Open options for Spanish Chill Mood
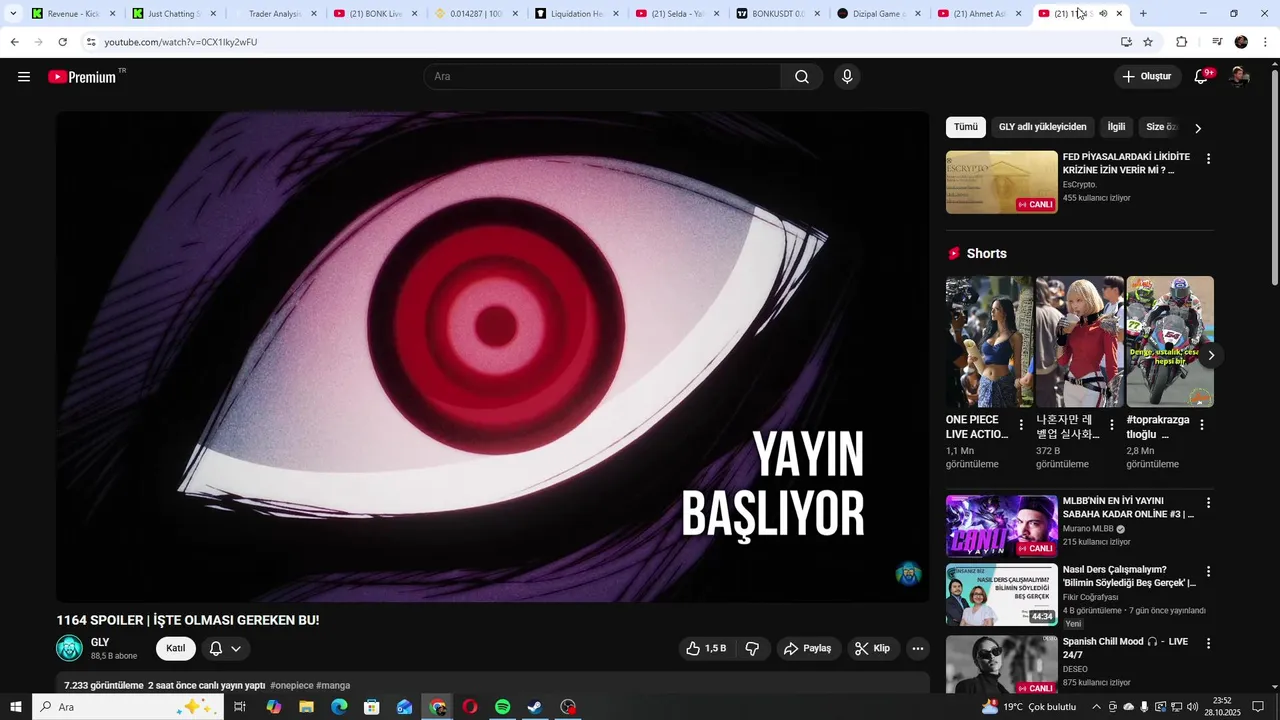This screenshot has height=720, width=1280. [1208, 643]
